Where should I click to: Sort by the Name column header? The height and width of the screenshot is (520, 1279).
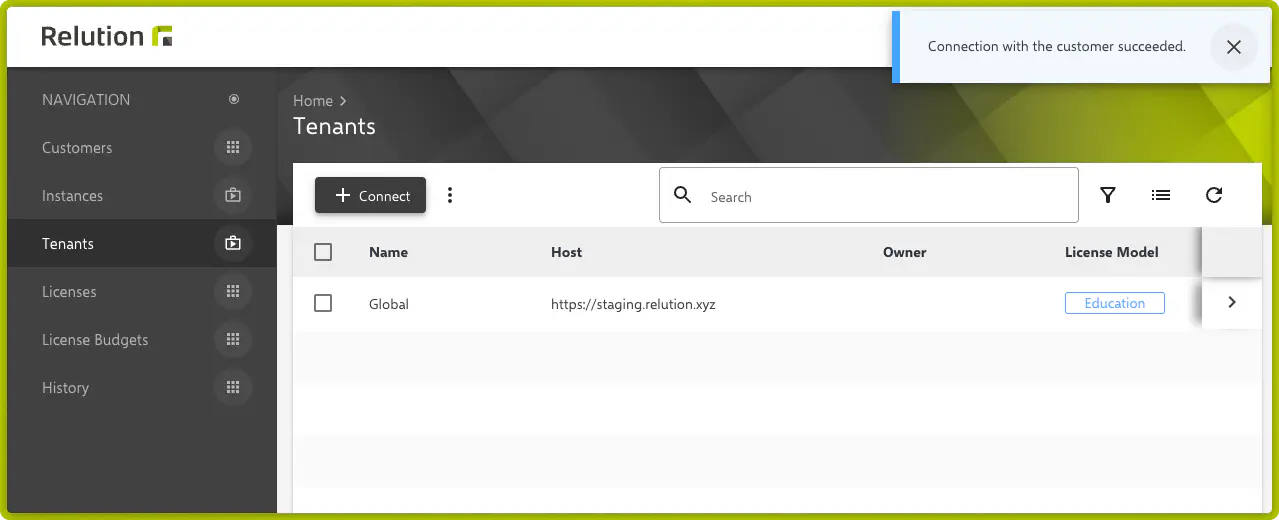point(388,252)
